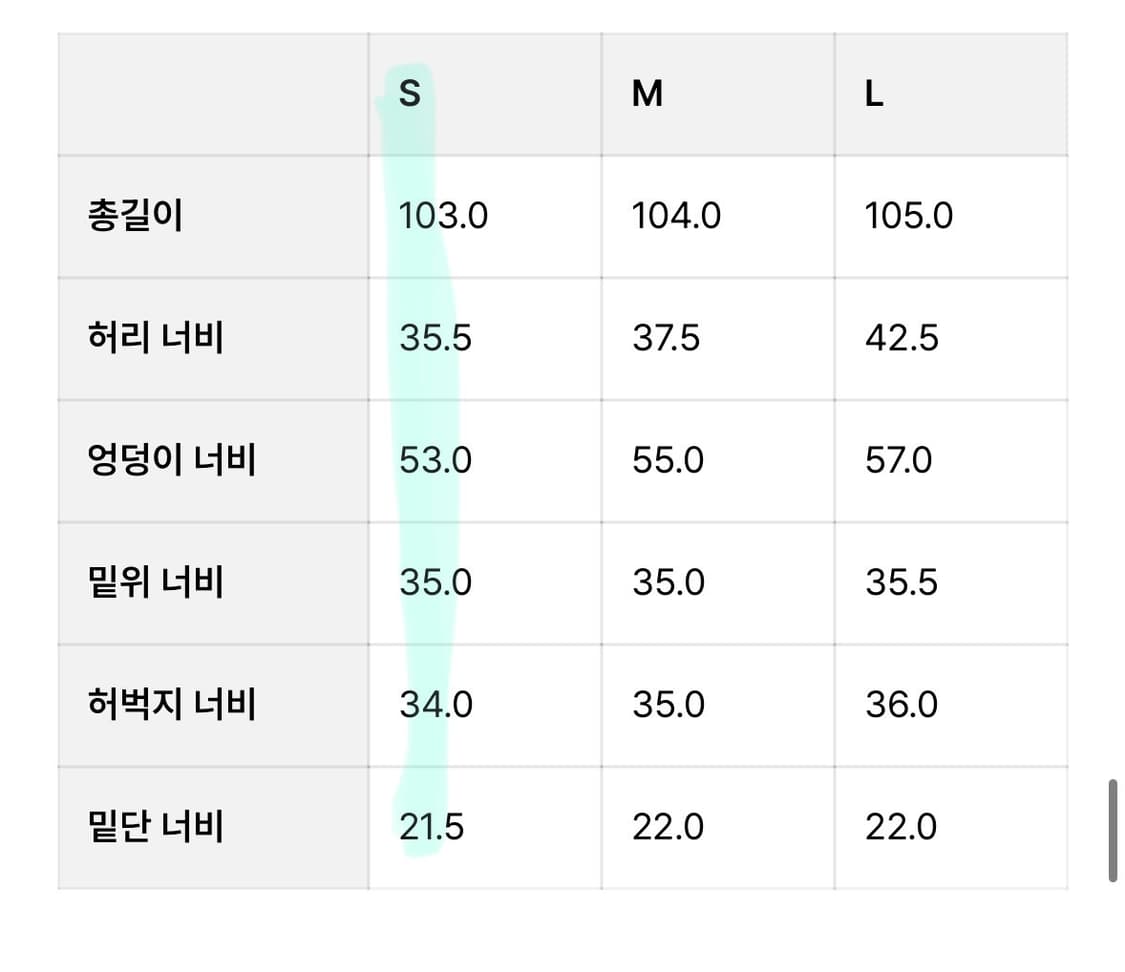Select the 34.0 thigh width cell

pos(435,704)
